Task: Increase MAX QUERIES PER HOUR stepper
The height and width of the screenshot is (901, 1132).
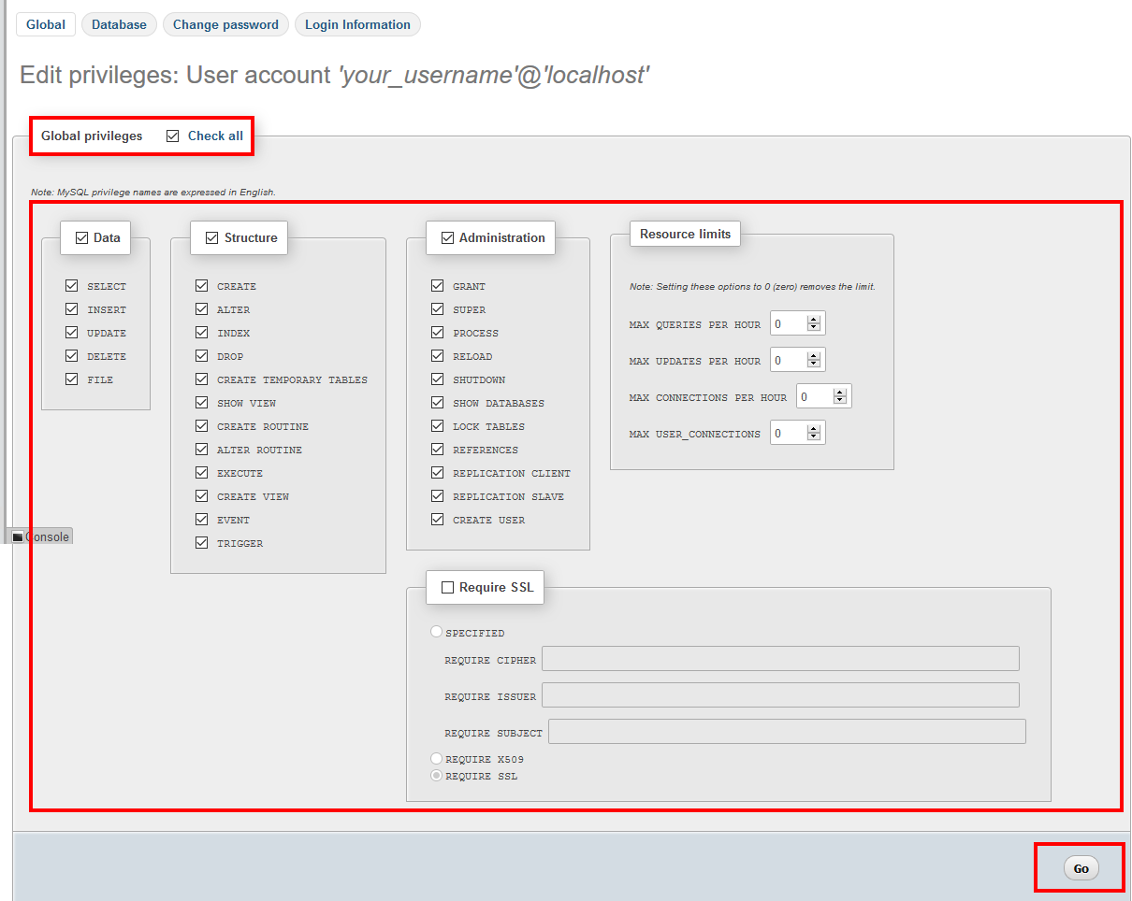Action: coord(814,320)
